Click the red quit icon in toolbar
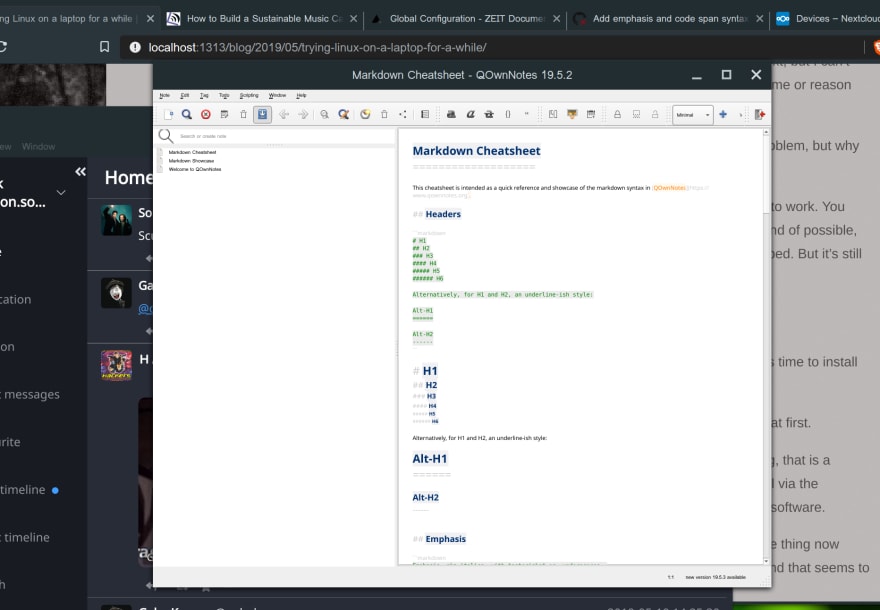This screenshot has width=880, height=610. tap(760, 114)
